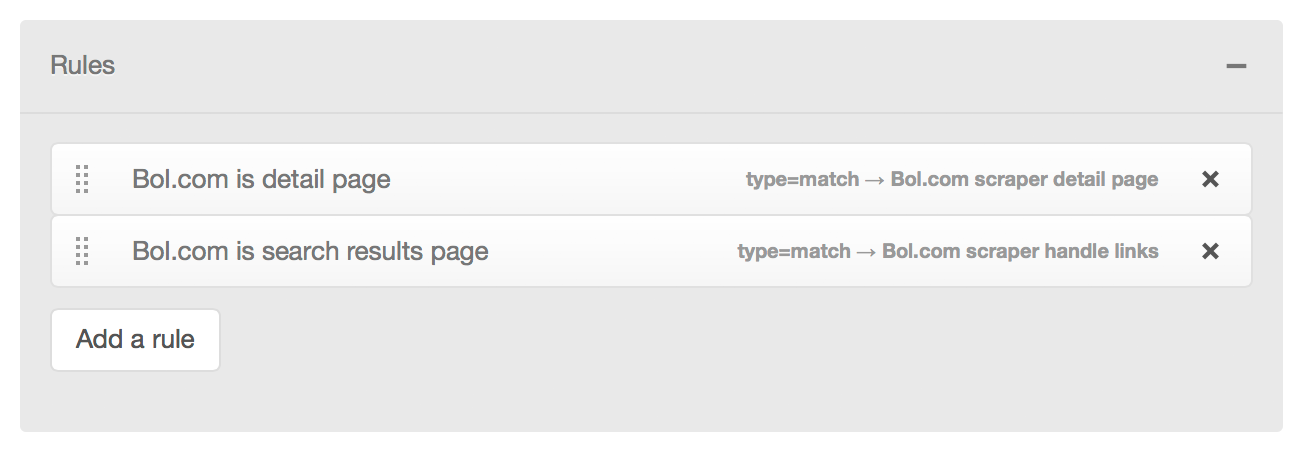Open the 'Bol.com is search results page' title

point(310,251)
